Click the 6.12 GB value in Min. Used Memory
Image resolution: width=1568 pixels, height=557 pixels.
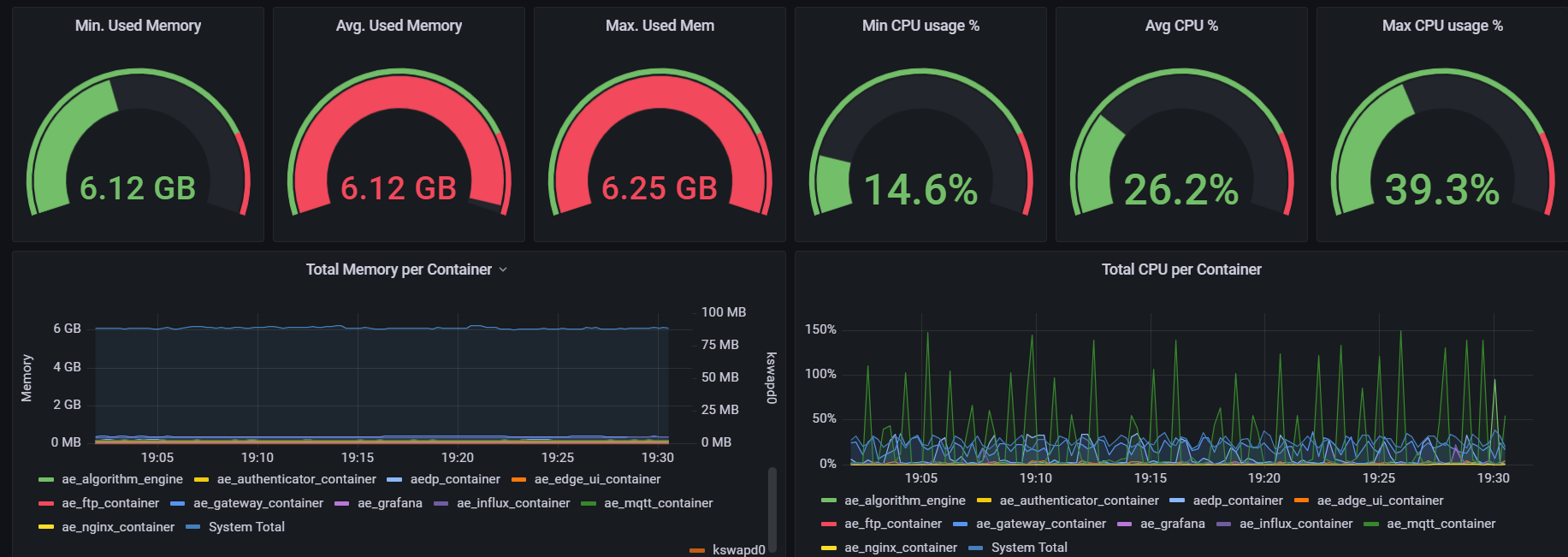click(138, 188)
